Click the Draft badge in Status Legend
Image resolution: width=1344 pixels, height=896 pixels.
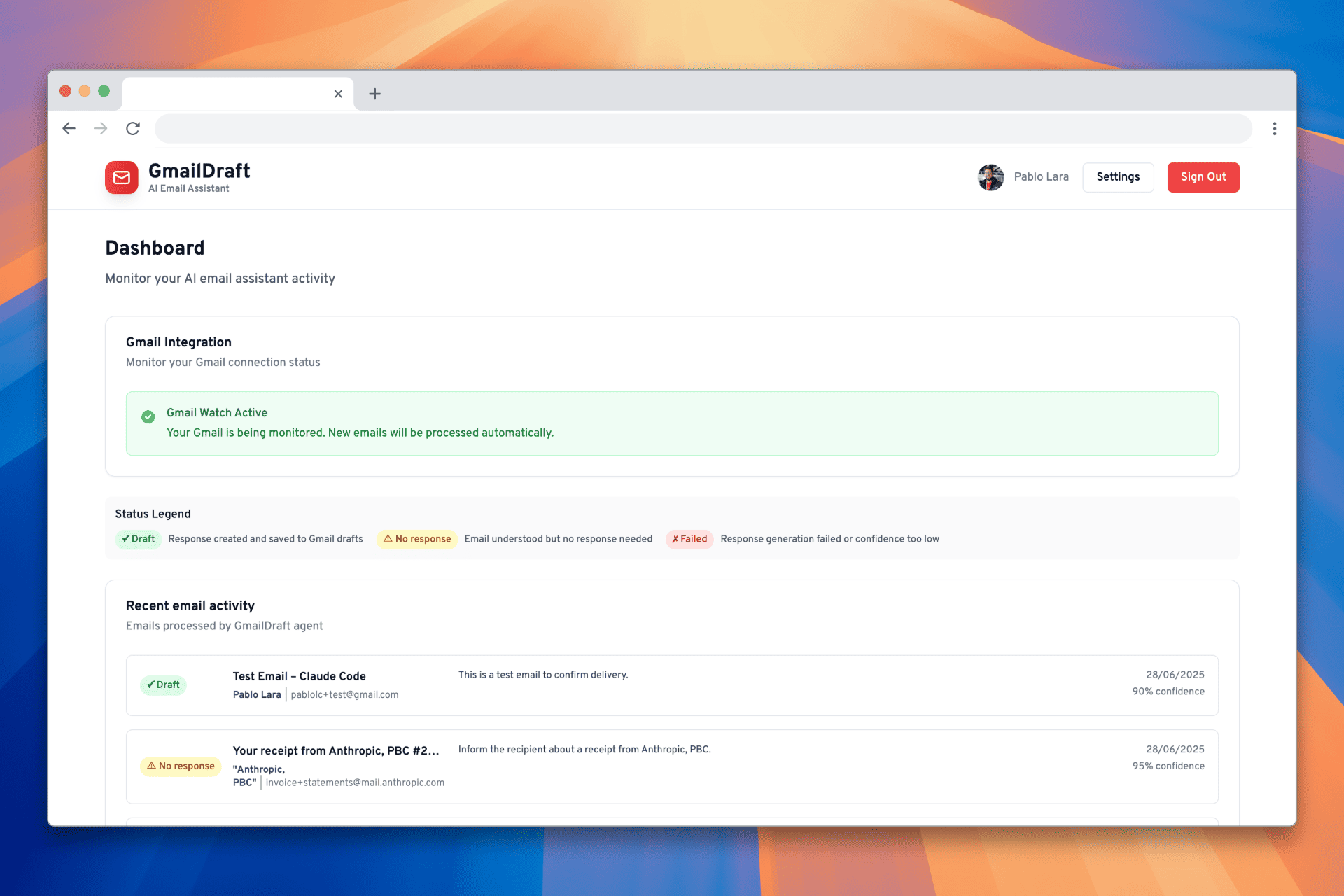(138, 539)
